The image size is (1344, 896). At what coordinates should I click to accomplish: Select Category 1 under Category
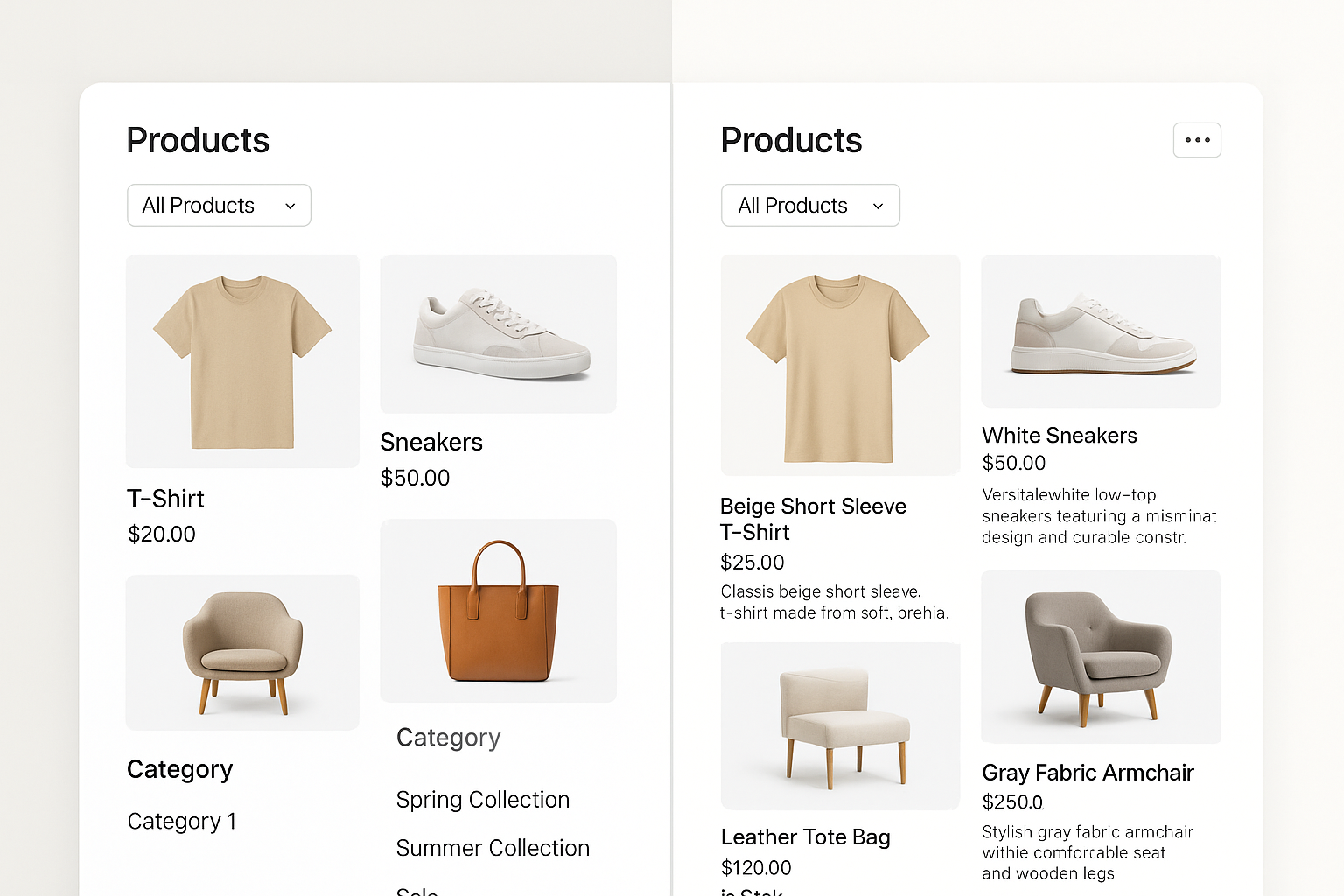point(182,821)
